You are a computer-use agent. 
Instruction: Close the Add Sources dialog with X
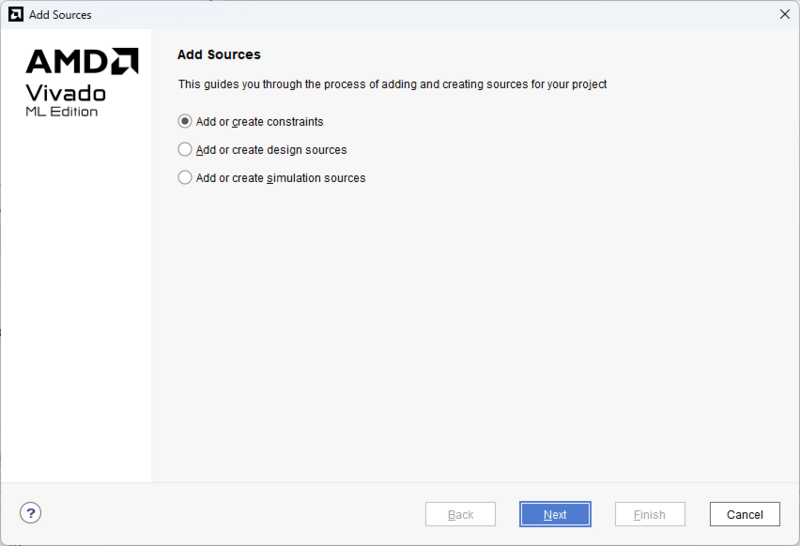click(785, 14)
